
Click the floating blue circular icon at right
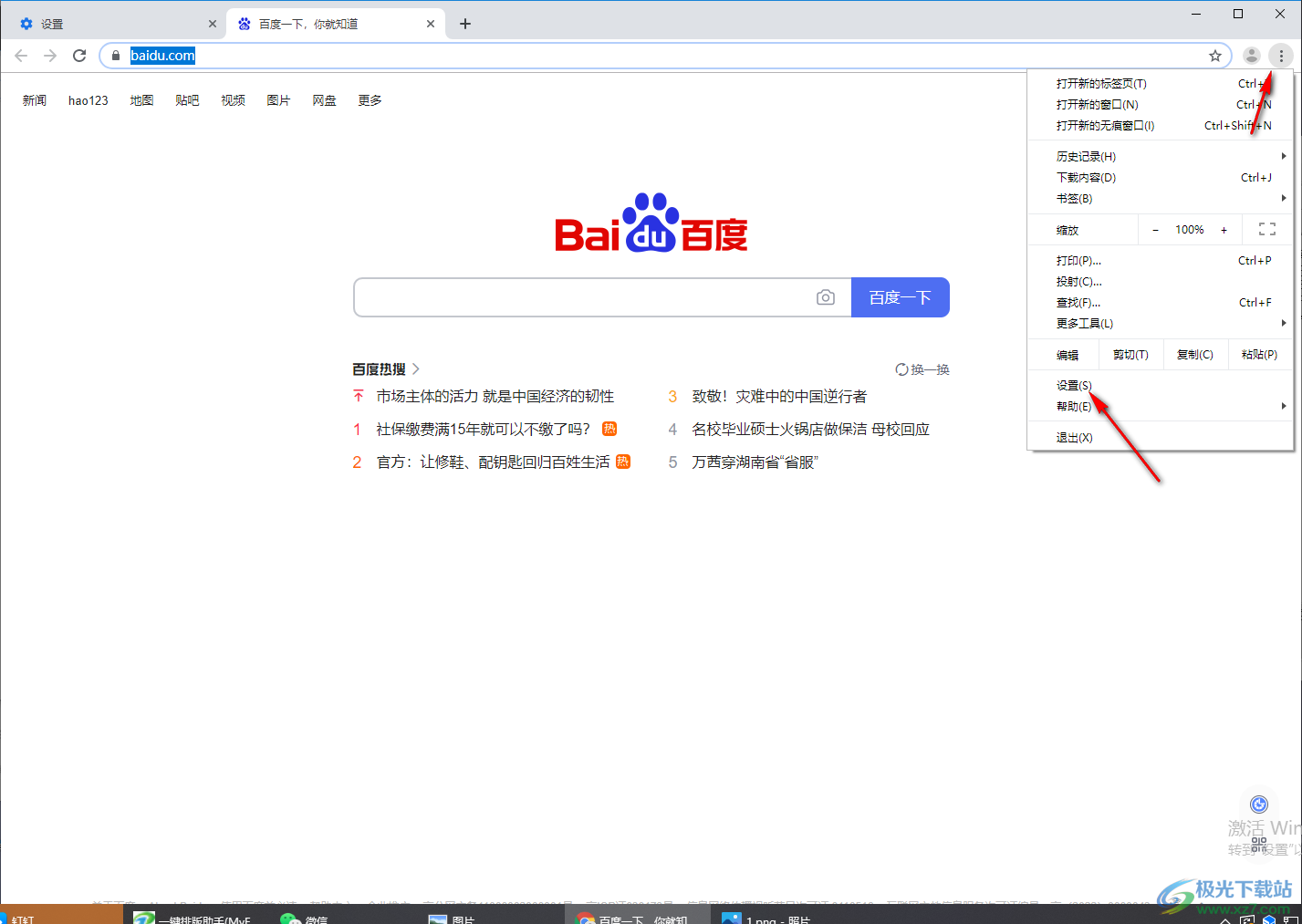[x=1259, y=804]
